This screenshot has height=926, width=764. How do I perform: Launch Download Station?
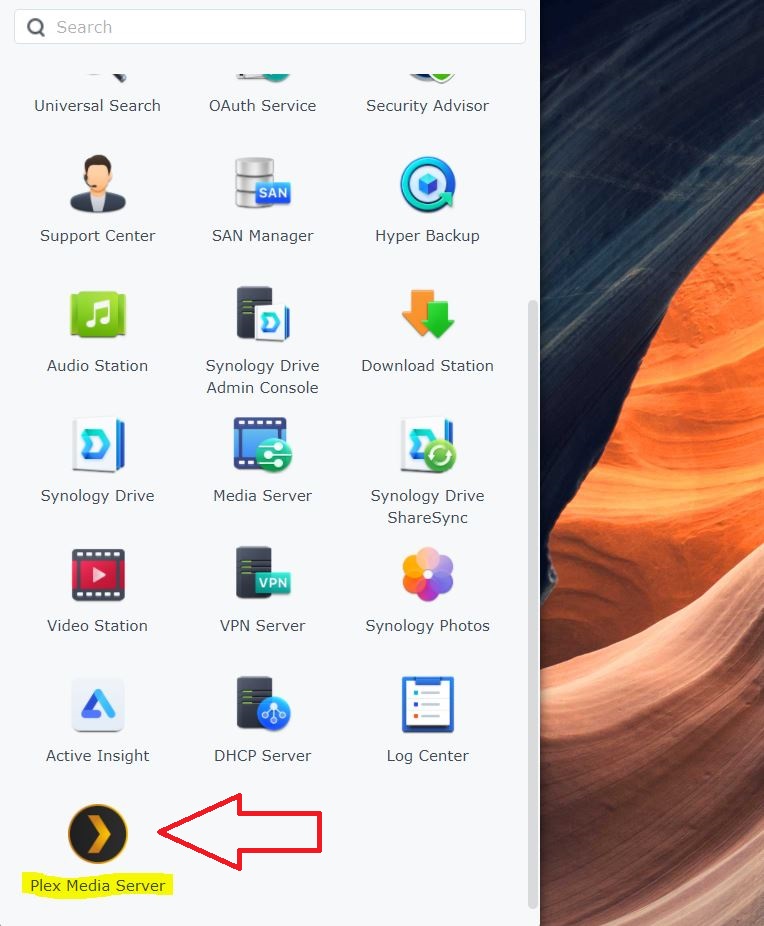point(427,314)
